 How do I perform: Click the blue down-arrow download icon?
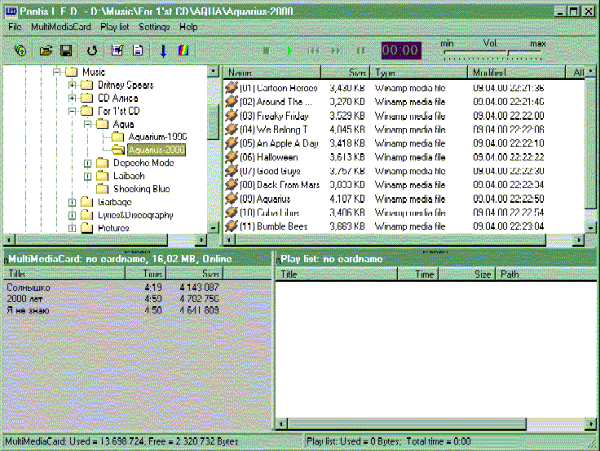point(163,49)
